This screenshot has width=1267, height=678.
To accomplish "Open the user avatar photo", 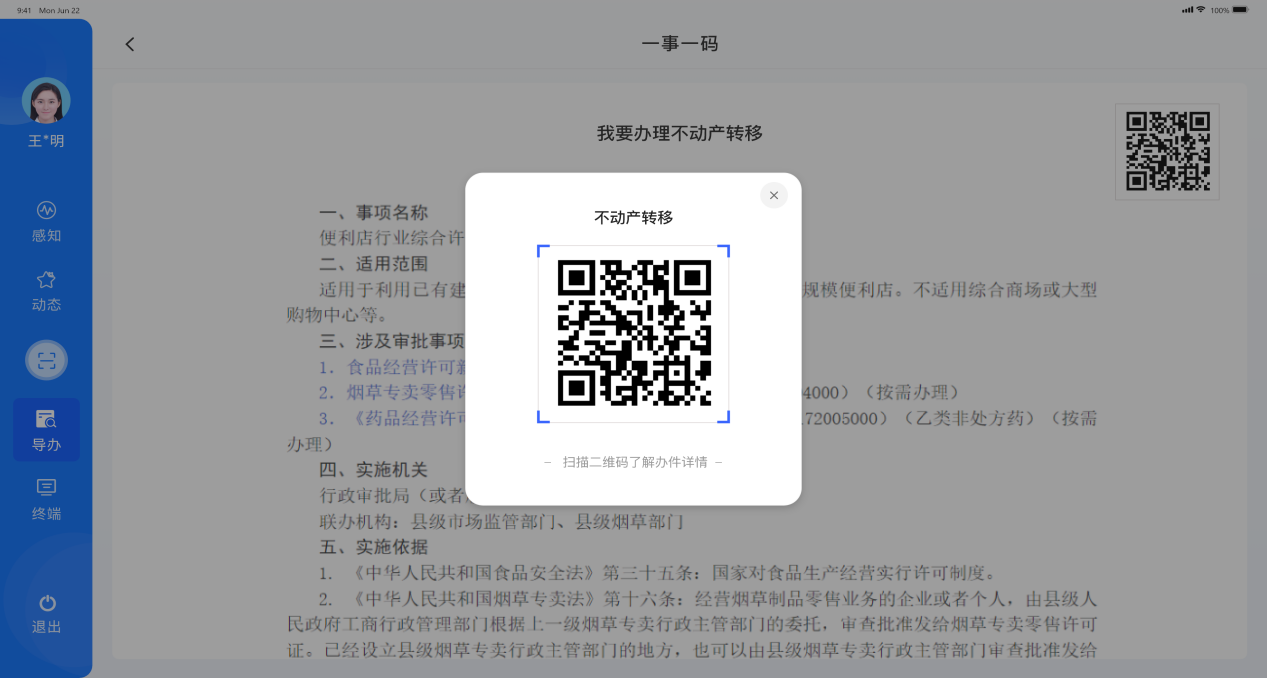I will [x=46, y=102].
